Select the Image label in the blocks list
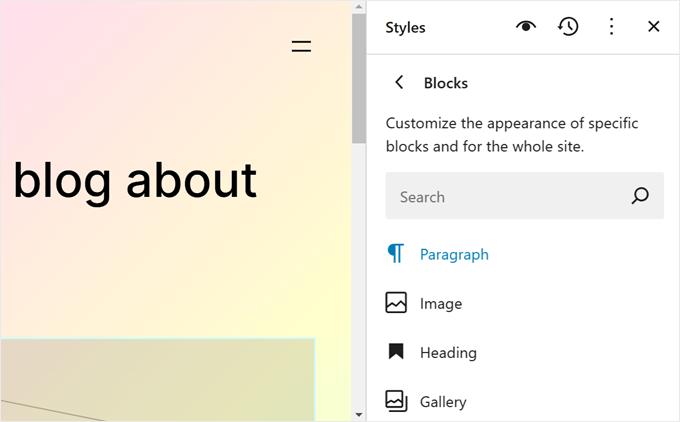The height and width of the screenshot is (422, 680). (441, 303)
